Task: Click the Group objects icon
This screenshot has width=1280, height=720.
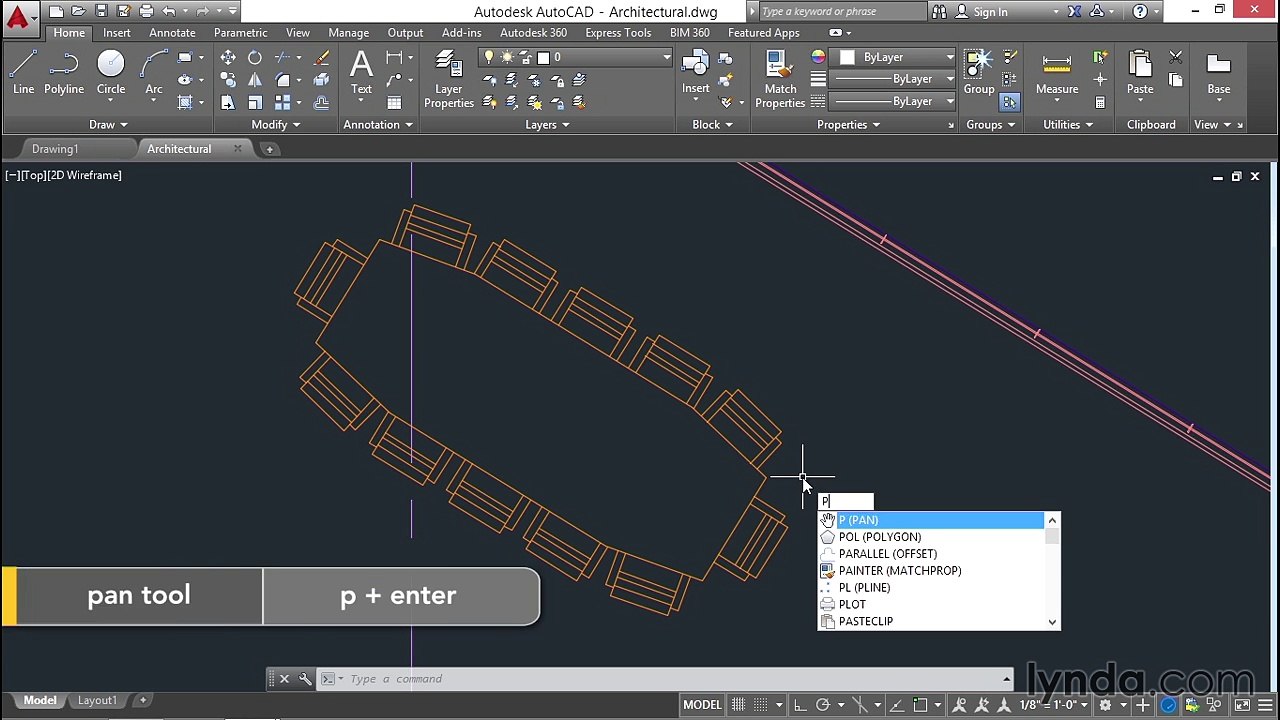Action: (x=978, y=72)
